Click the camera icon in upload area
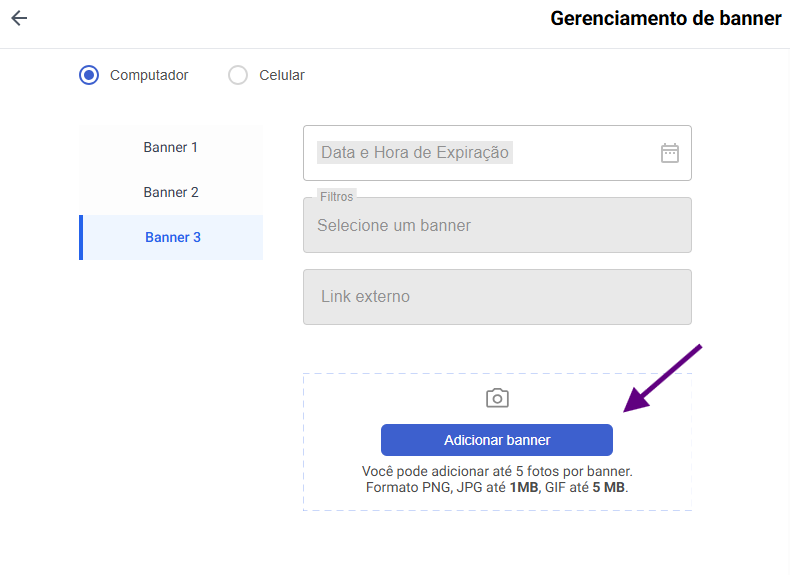 click(x=497, y=398)
